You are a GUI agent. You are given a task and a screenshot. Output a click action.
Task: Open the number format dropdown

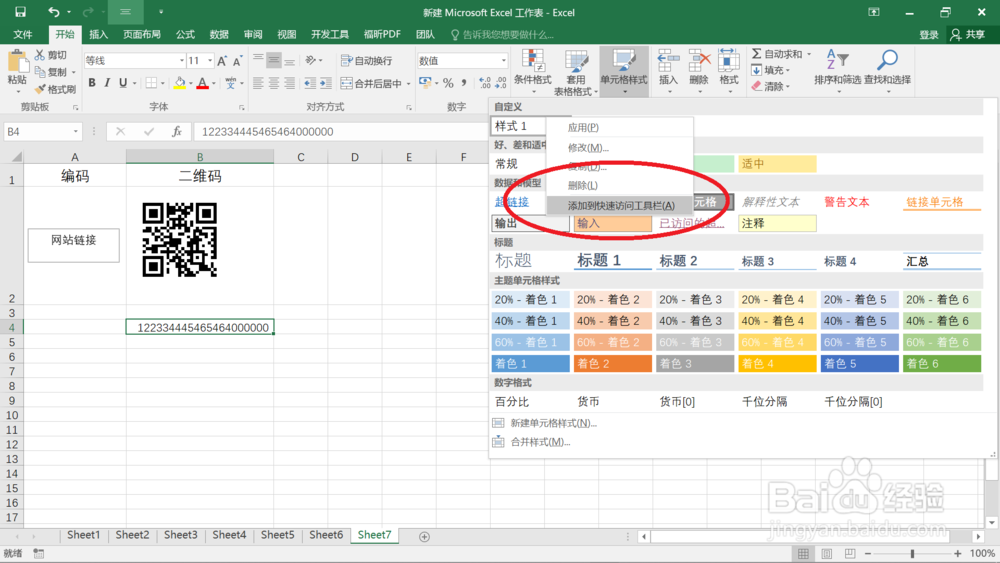(x=503, y=61)
